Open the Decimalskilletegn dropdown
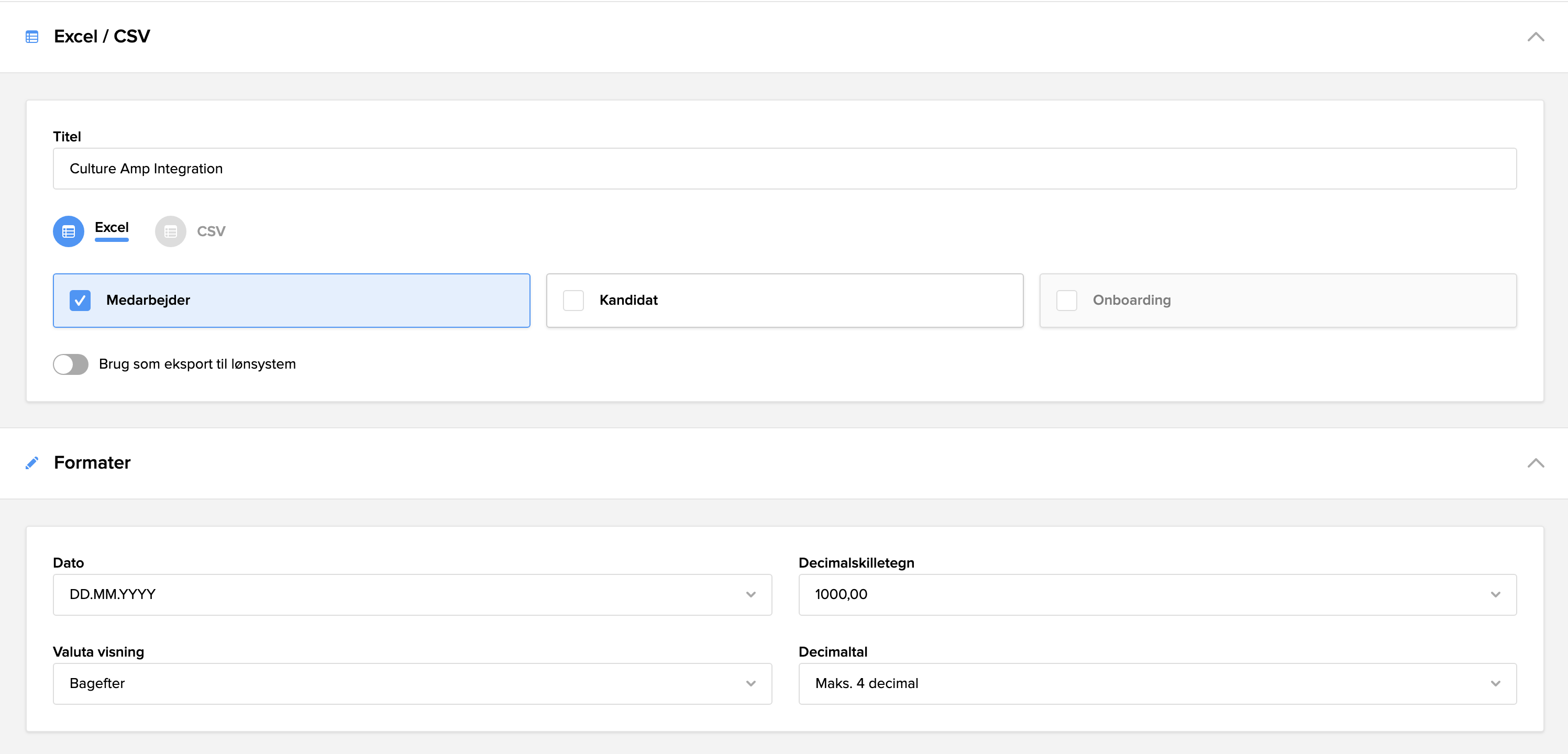This screenshot has width=1568, height=754. [x=1157, y=594]
